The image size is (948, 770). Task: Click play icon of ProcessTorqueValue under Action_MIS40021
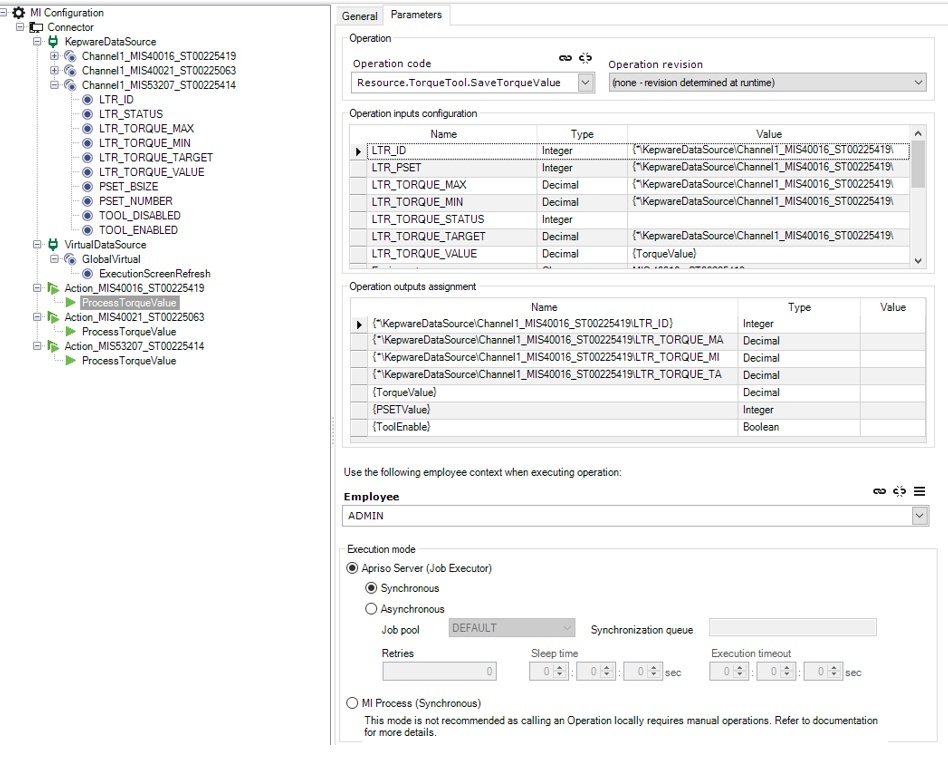71,332
